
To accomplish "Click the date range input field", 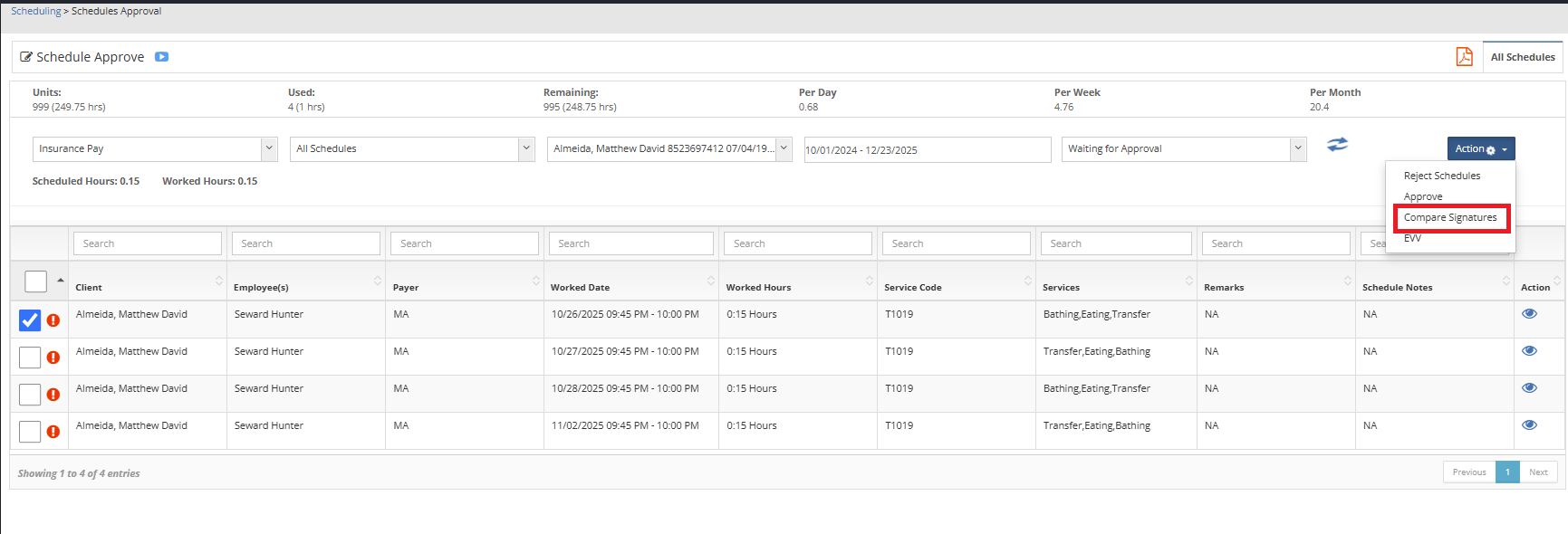I will point(927,150).
